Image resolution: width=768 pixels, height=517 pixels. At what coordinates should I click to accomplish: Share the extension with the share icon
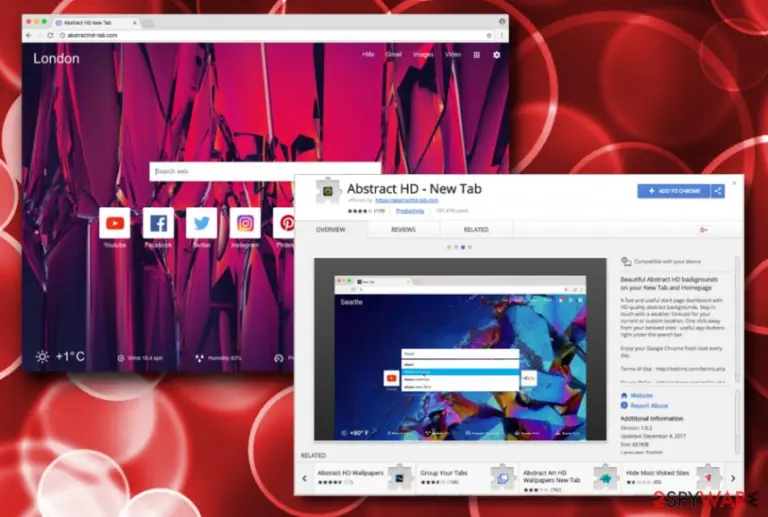[x=718, y=191]
